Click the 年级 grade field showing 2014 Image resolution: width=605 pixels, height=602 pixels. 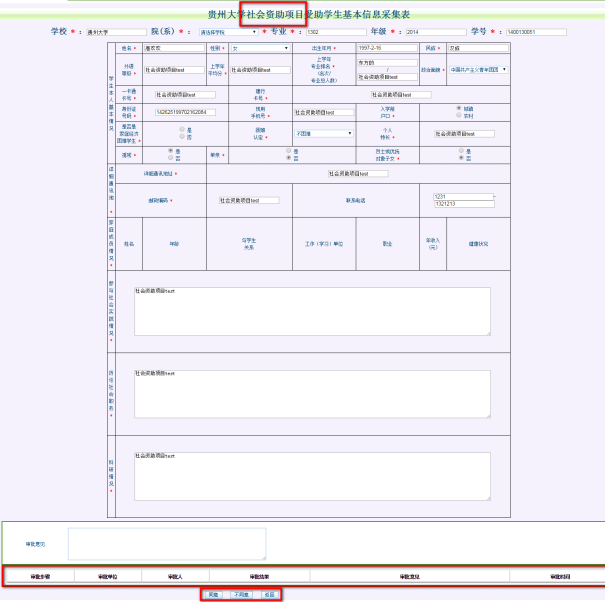point(436,32)
